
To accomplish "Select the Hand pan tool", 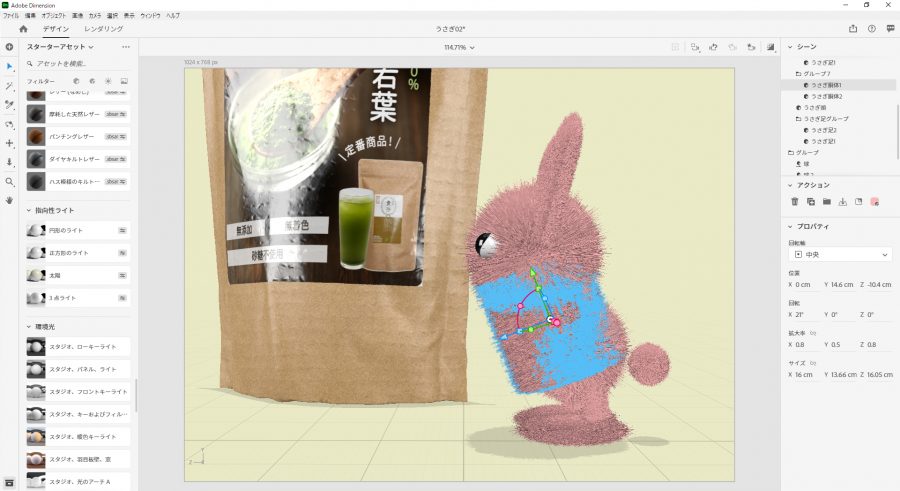I will [x=9, y=200].
